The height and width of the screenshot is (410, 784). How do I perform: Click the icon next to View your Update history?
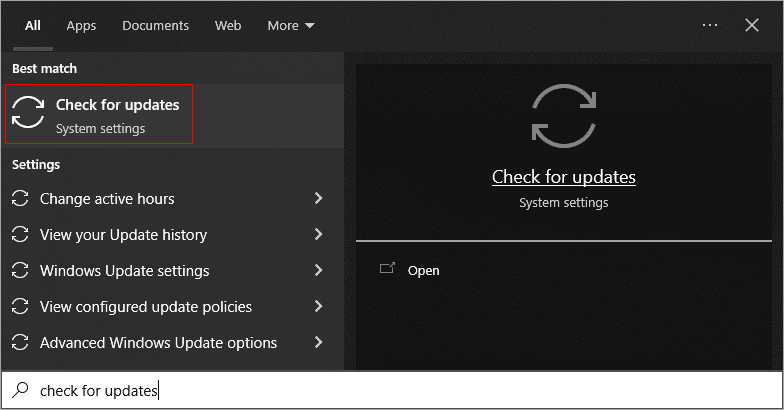tap(20, 234)
